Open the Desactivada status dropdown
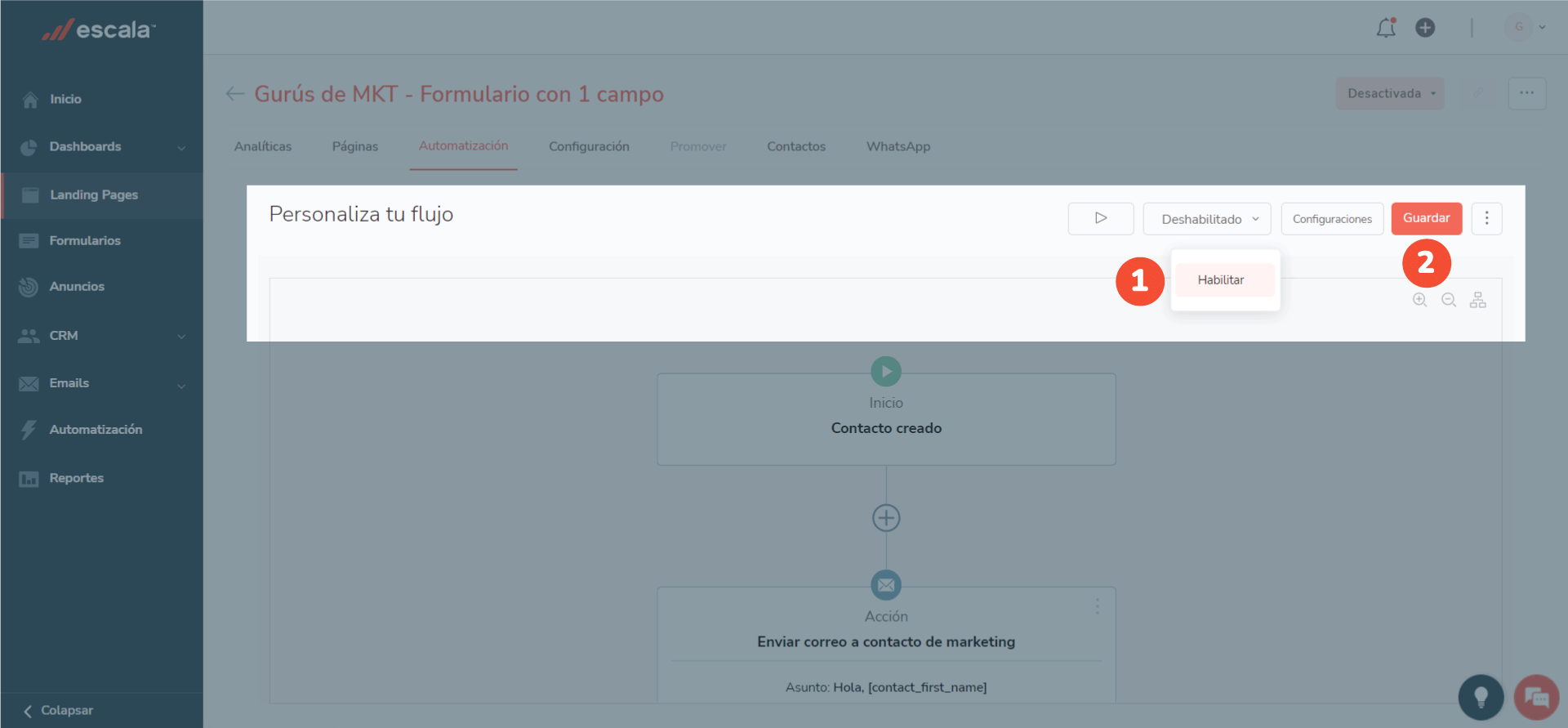Viewport: 1568px width, 728px height. (1390, 94)
